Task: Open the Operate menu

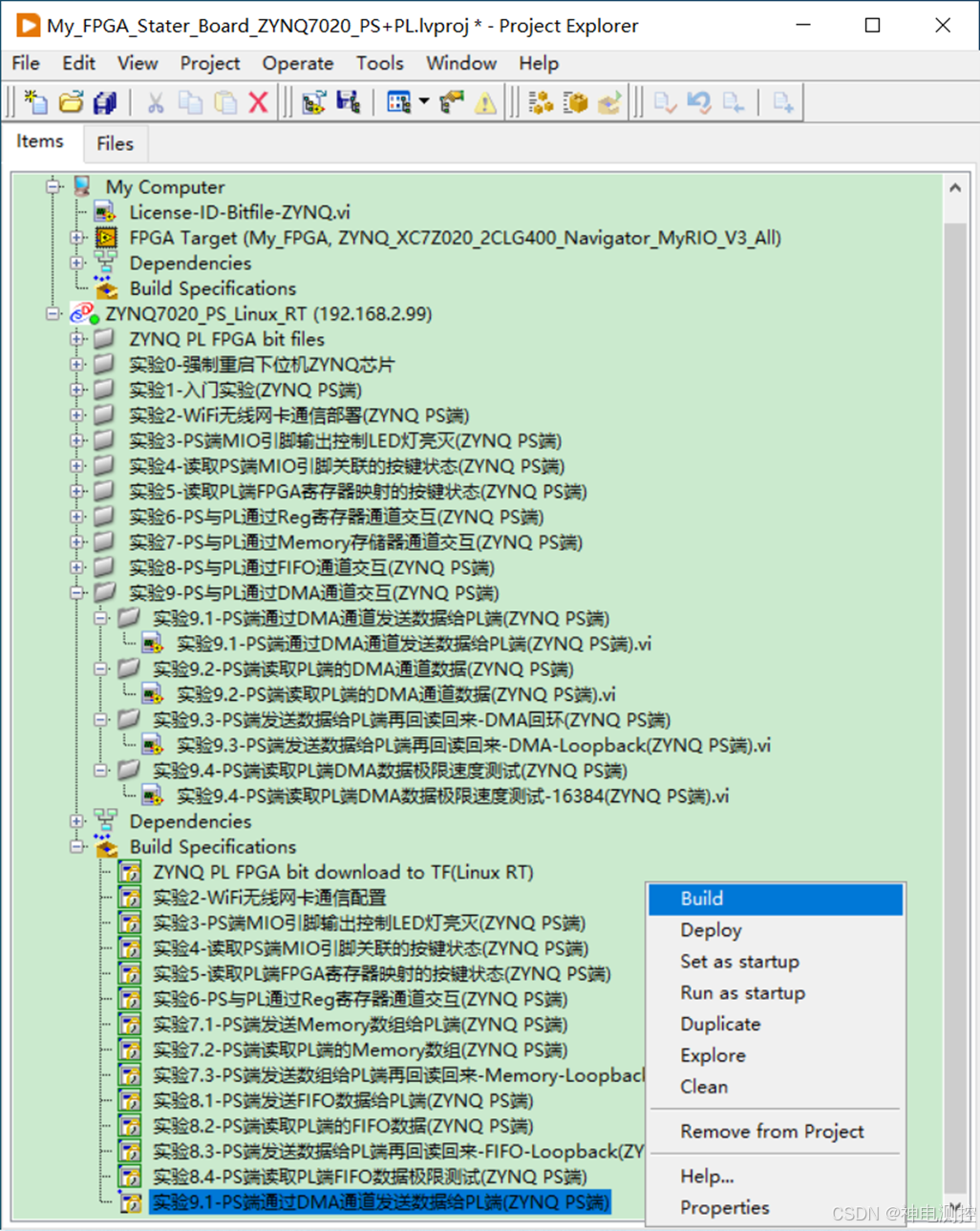Action: pyautogui.click(x=298, y=63)
